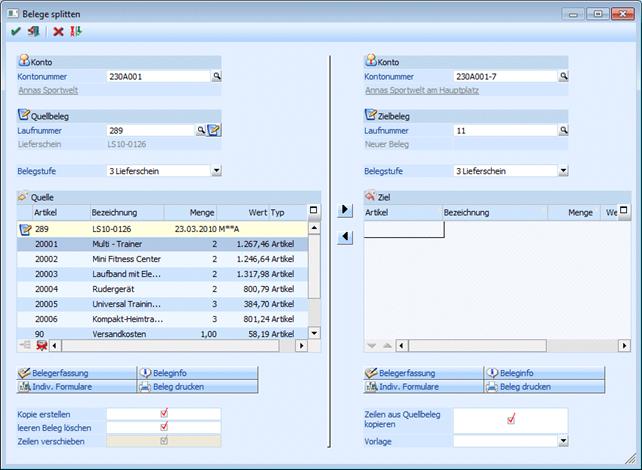
Task: Click the Bezeichnung column header in Quelle
Action: click(x=125, y=212)
